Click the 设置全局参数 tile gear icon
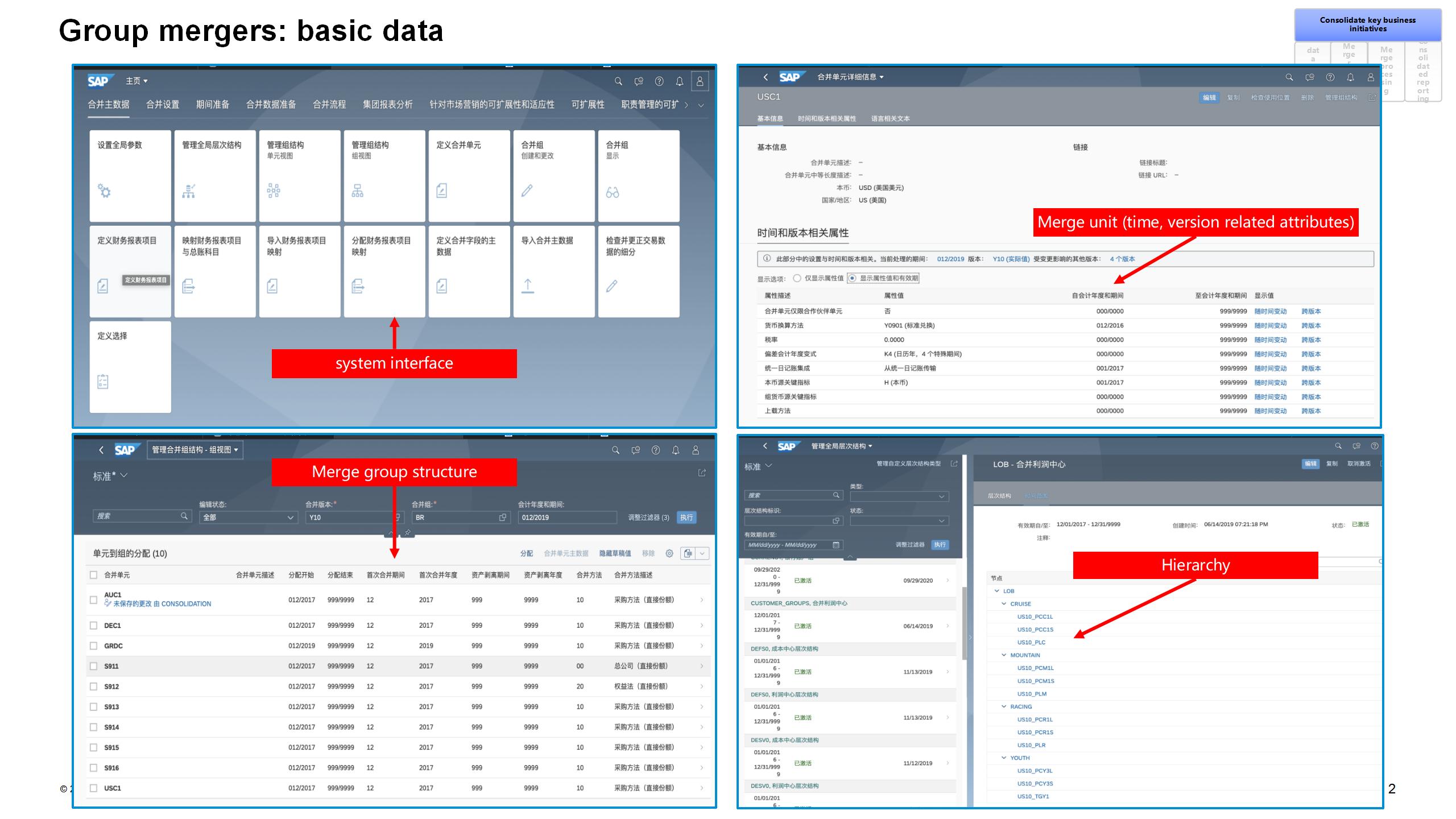This screenshot has width=1456, height=819. (104, 191)
